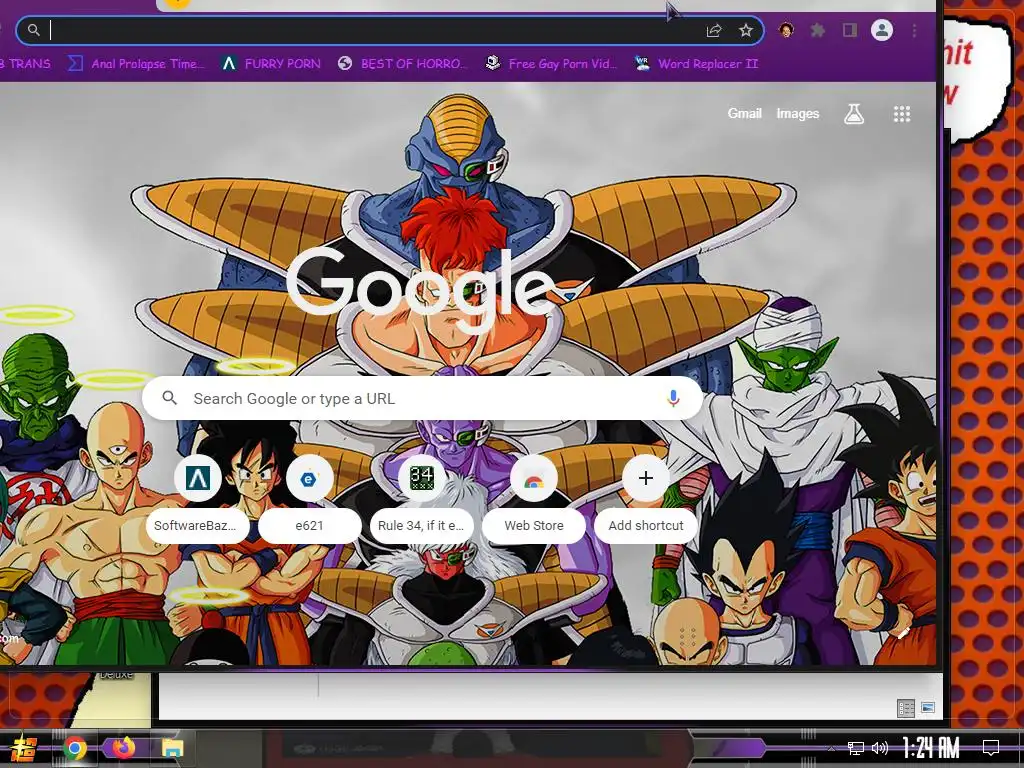
Task: Open the notification center icon
Action: tap(991, 748)
